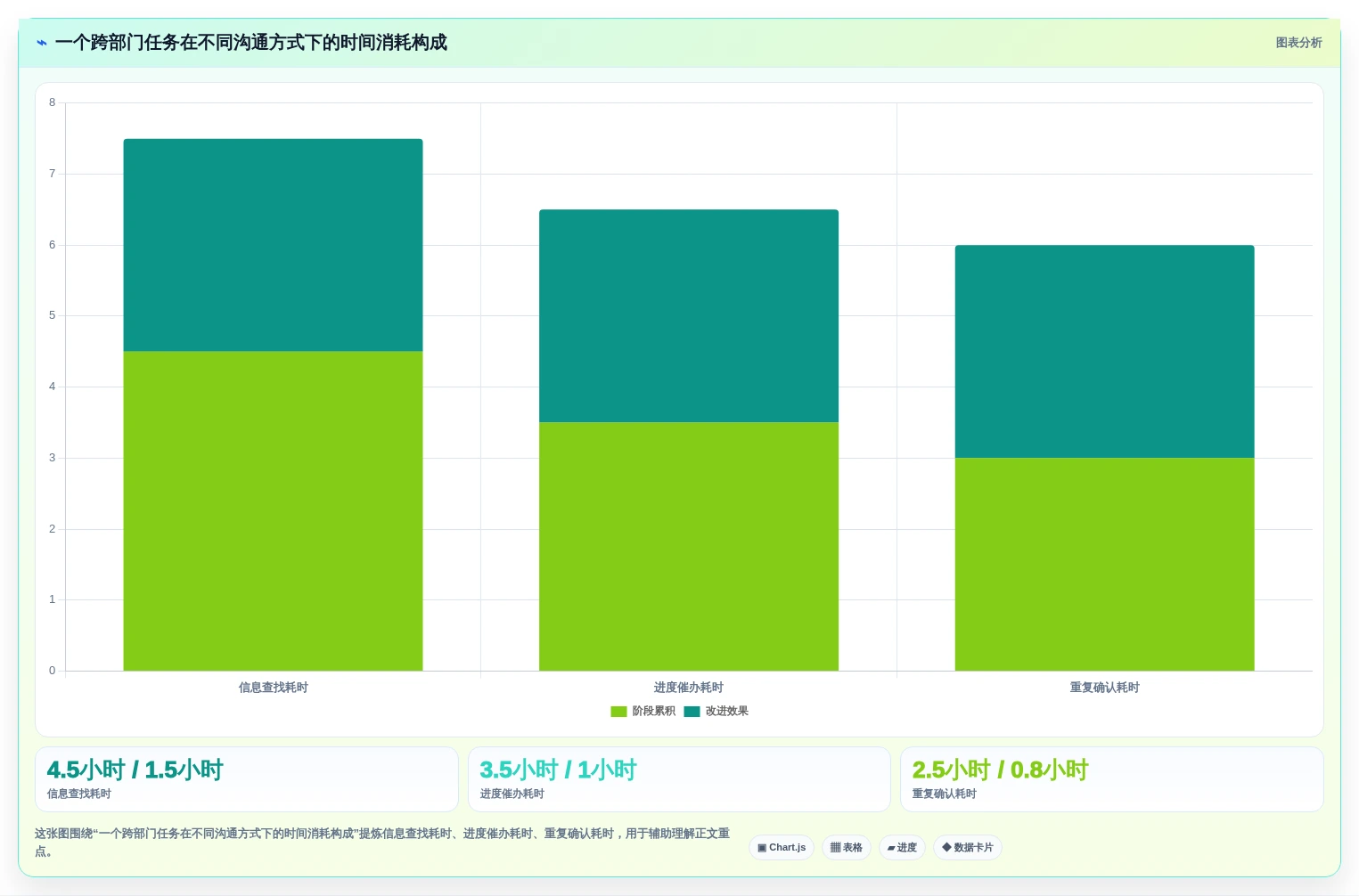Click the teal segment of the 重复确认耗时 bar
Viewport: 1359px width, 896px height.
(x=1104, y=352)
